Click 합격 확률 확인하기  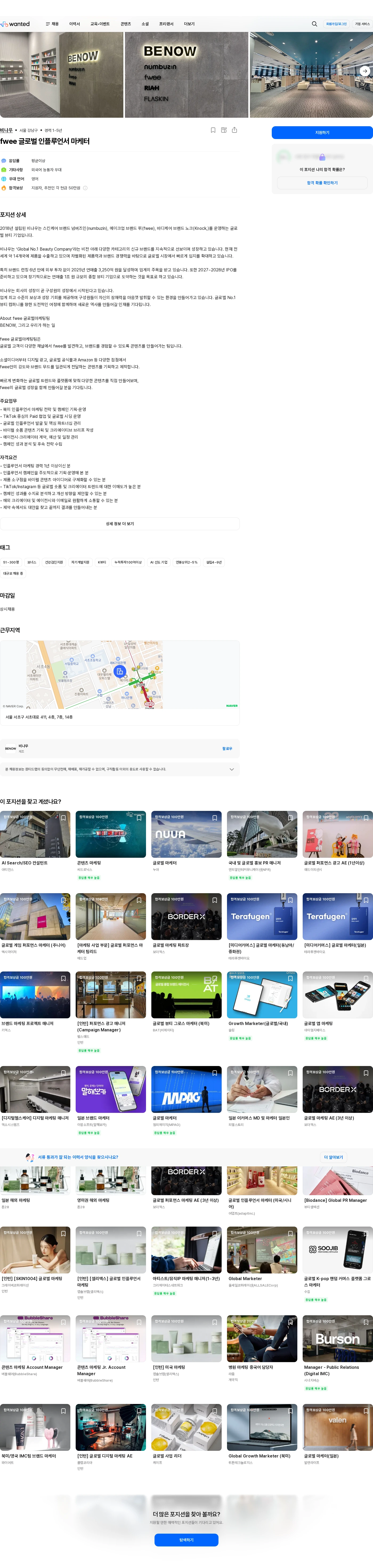pyautogui.click(x=322, y=183)
